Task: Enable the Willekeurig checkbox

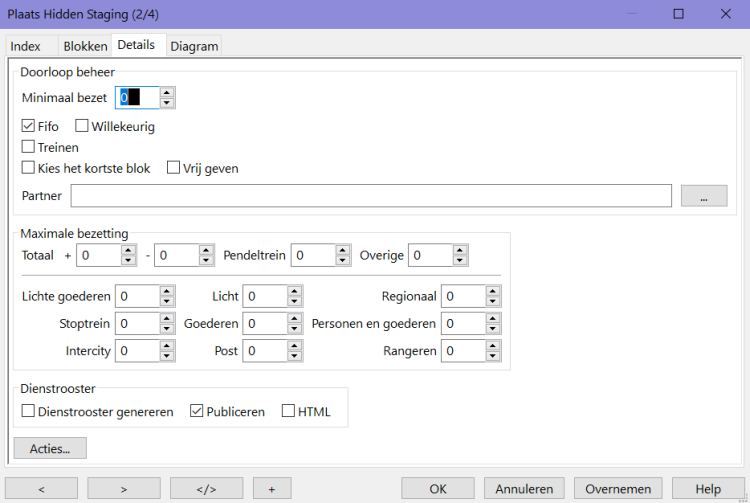Action: [x=82, y=127]
